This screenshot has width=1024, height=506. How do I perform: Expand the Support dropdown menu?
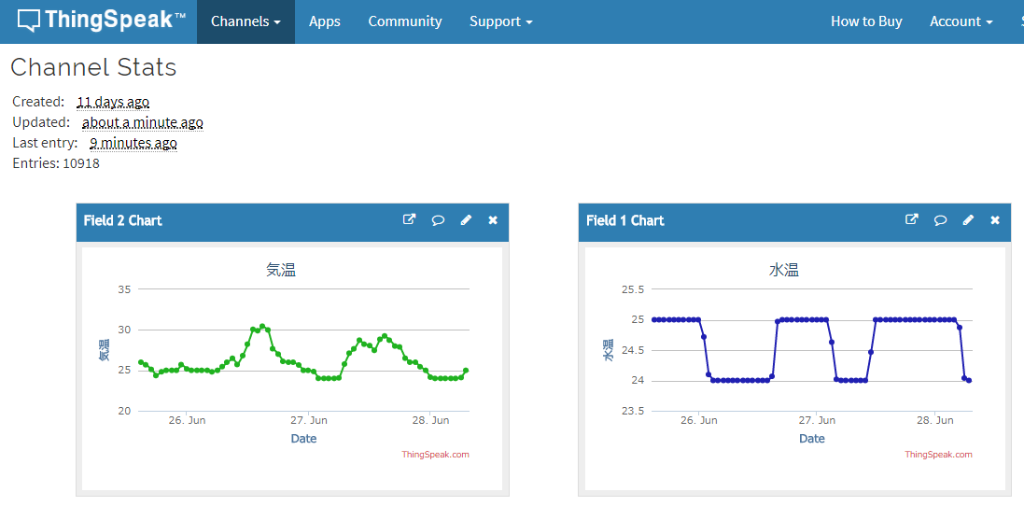point(501,21)
